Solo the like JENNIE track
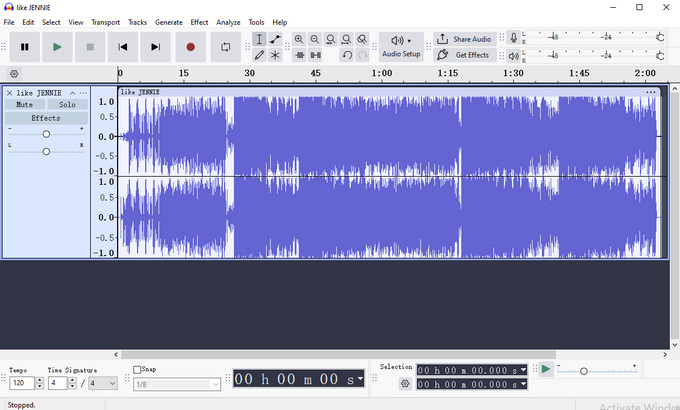680x410 pixels. click(x=67, y=105)
